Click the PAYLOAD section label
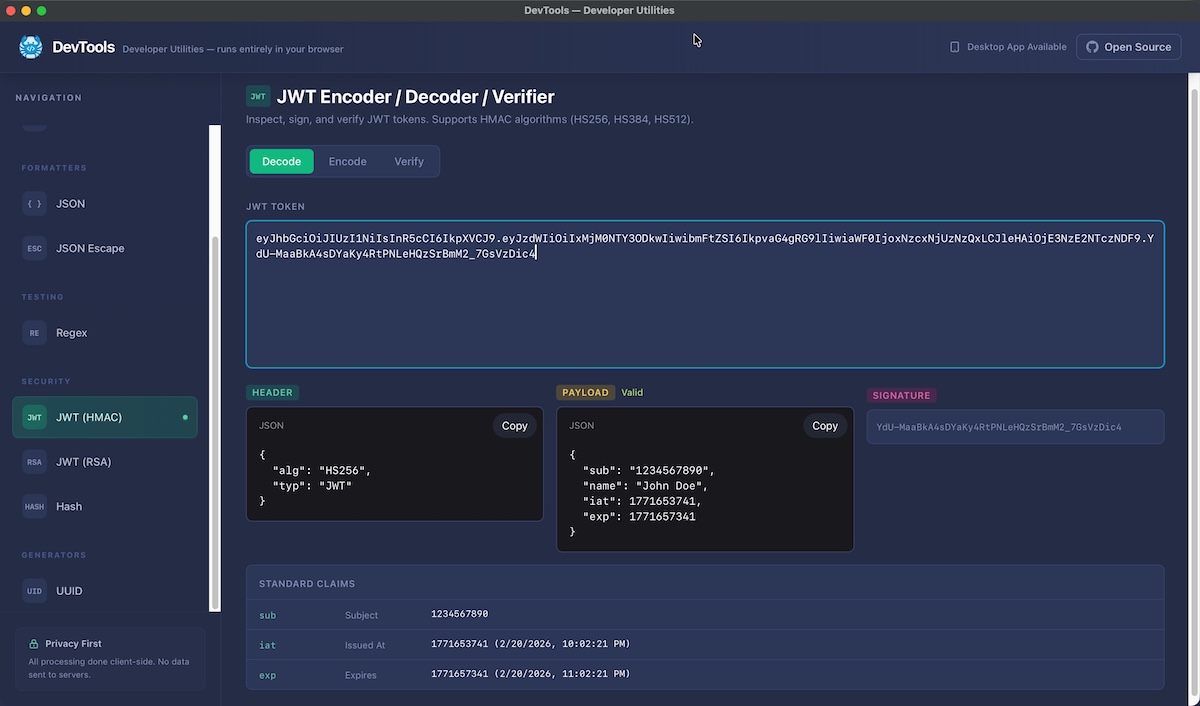 585,393
